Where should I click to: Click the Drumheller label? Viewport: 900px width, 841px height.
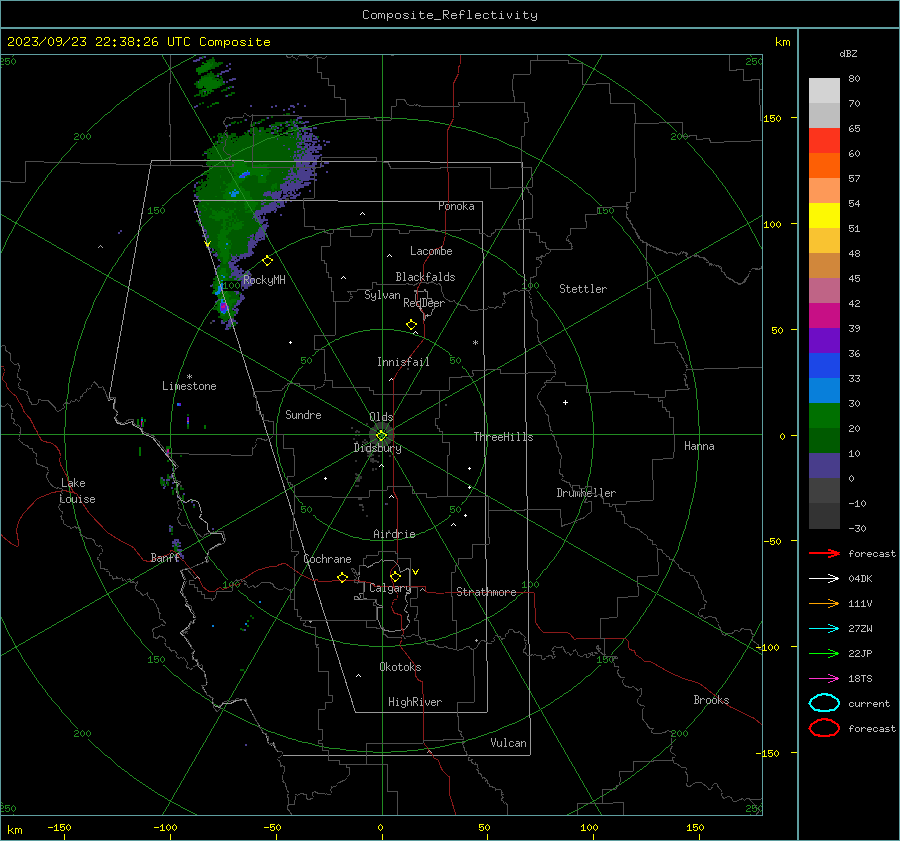(586, 493)
